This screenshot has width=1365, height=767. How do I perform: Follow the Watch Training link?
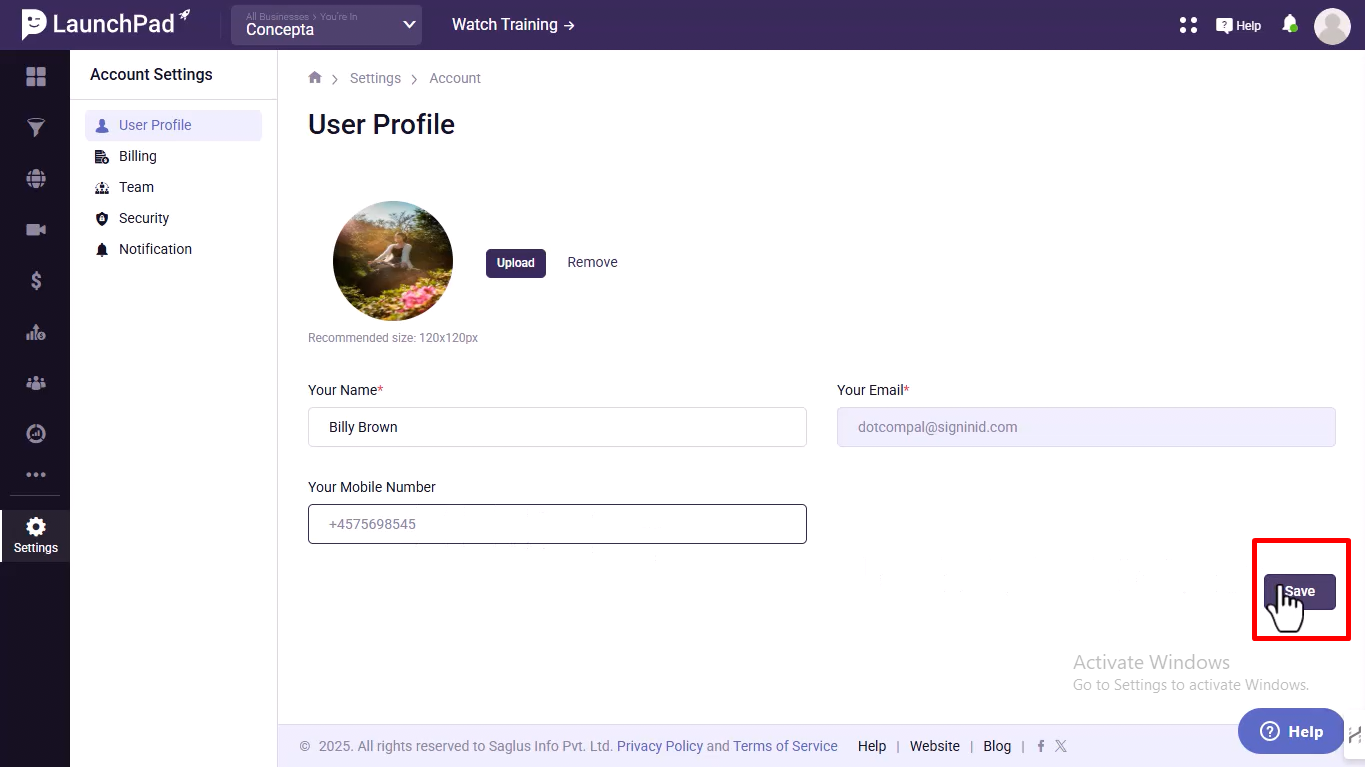point(513,25)
